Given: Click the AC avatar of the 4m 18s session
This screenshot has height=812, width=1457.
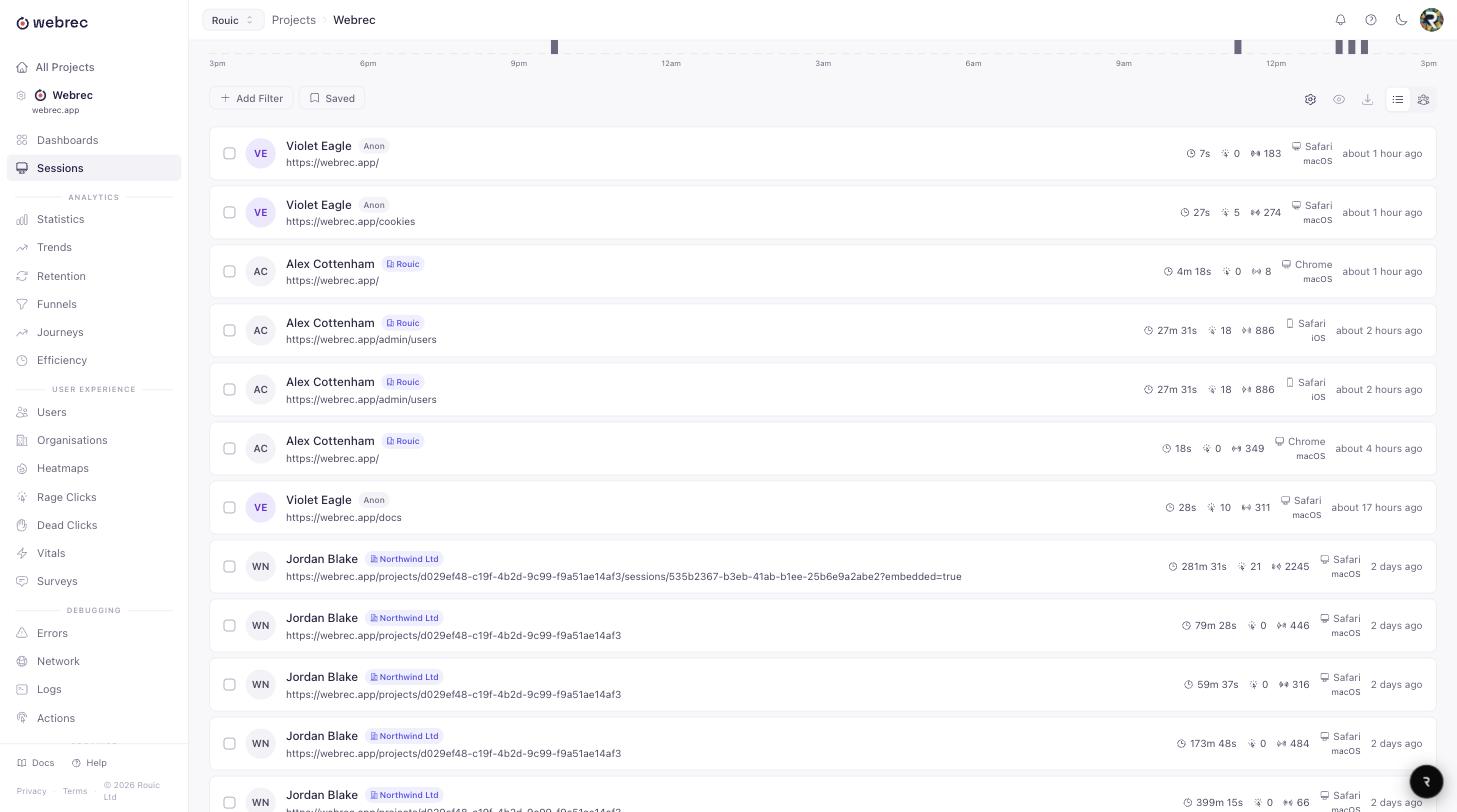Looking at the screenshot, I should coord(261,271).
